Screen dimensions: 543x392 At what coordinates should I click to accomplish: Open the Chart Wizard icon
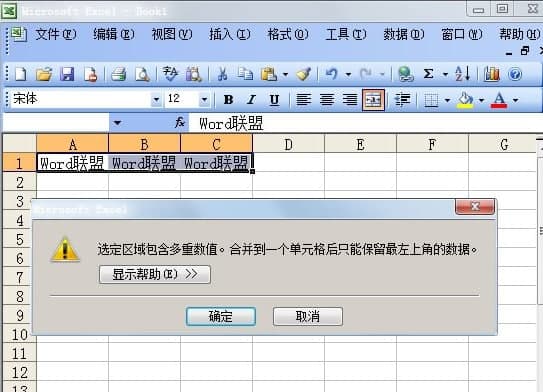tap(492, 74)
